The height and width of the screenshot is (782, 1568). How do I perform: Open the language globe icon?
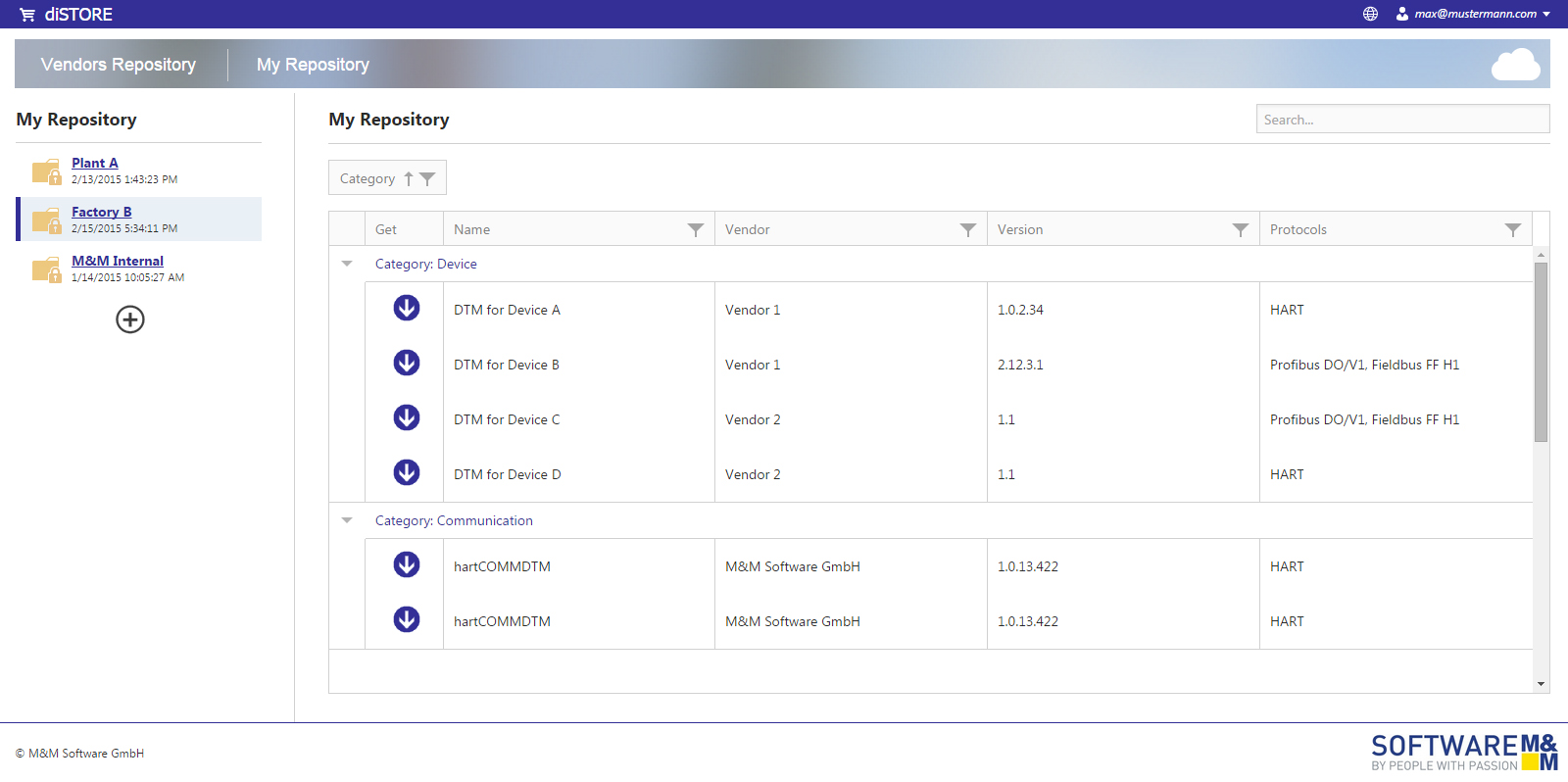click(1370, 14)
